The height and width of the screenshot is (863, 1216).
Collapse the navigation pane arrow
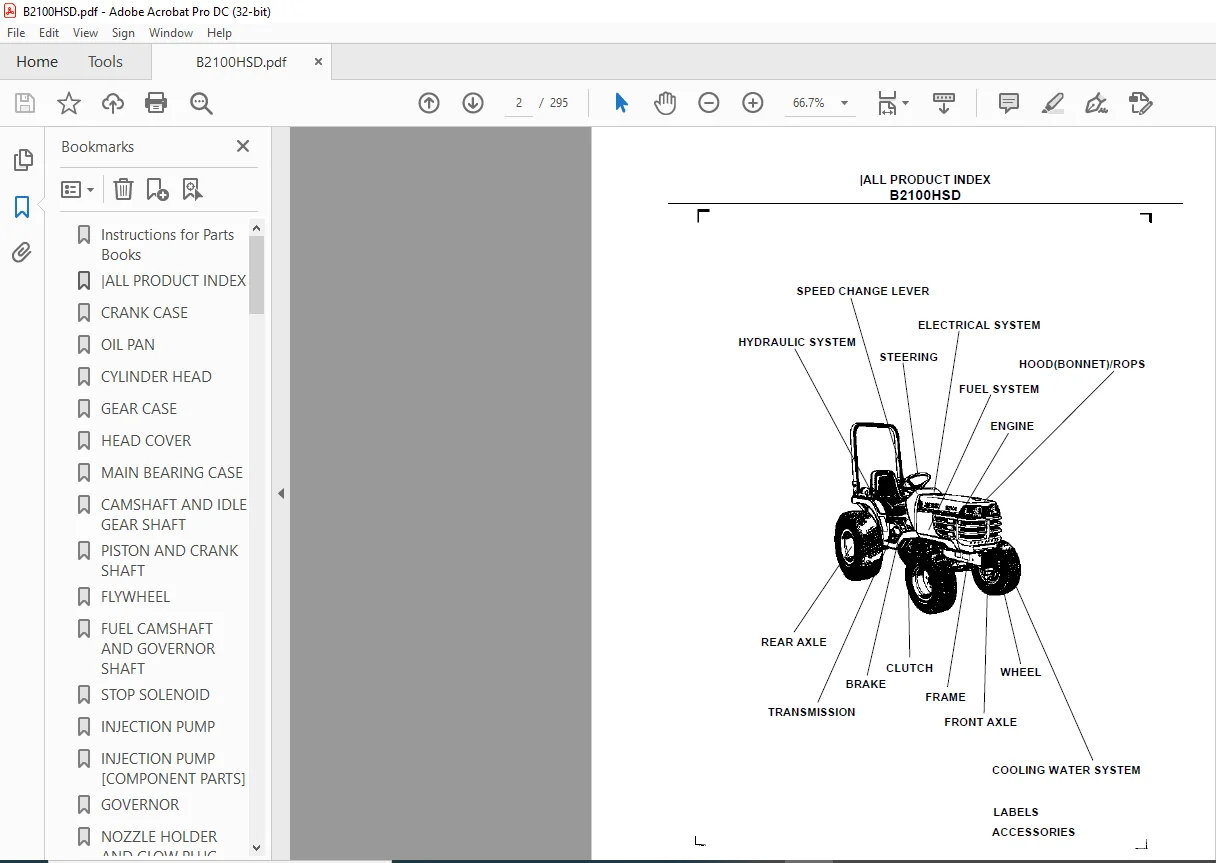[281, 493]
